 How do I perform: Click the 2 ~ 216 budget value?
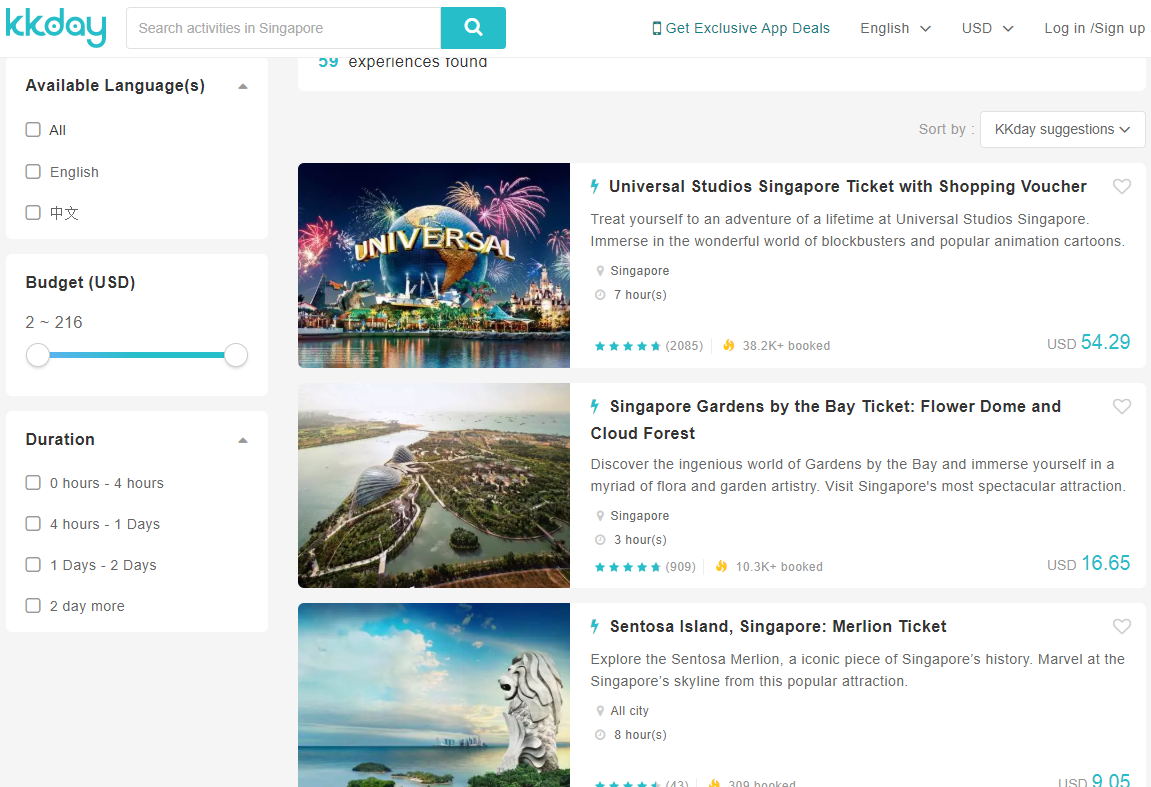coord(54,322)
